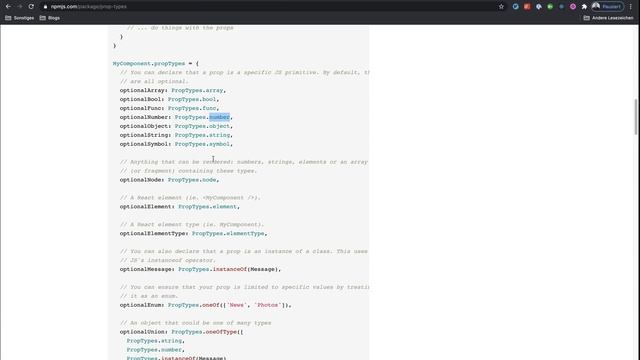Image resolution: width=640 pixels, height=360 pixels.
Task: Go forward to the next page
Action: click(20, 7)
